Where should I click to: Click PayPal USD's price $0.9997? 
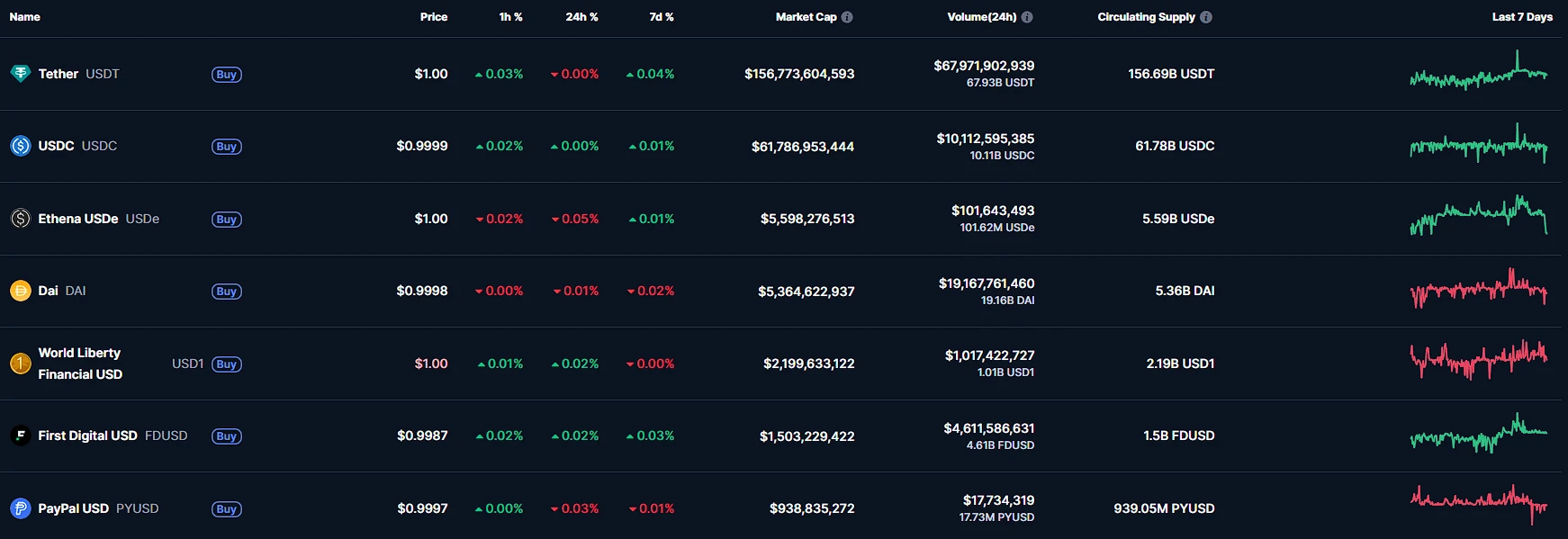coord(422,508)
